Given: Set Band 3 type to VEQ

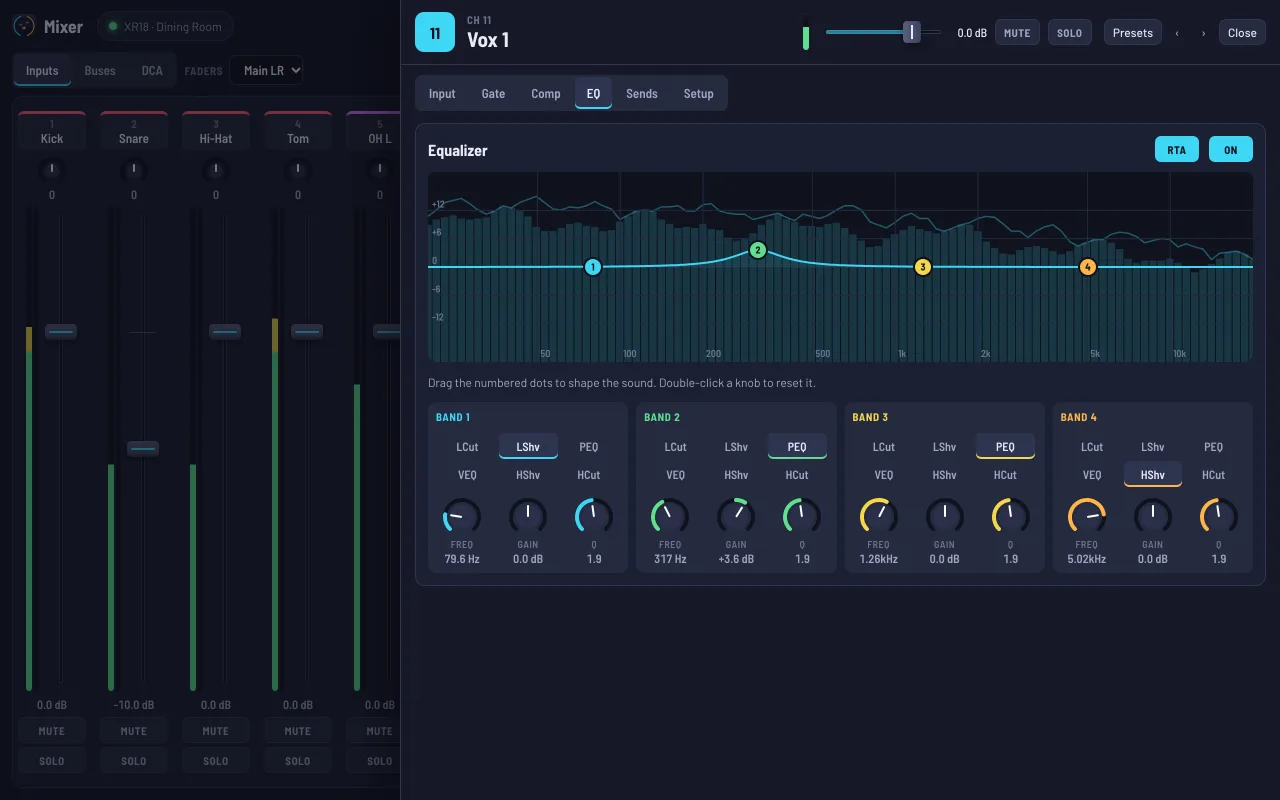Looking at the screenshot, I should pos(884,475).
